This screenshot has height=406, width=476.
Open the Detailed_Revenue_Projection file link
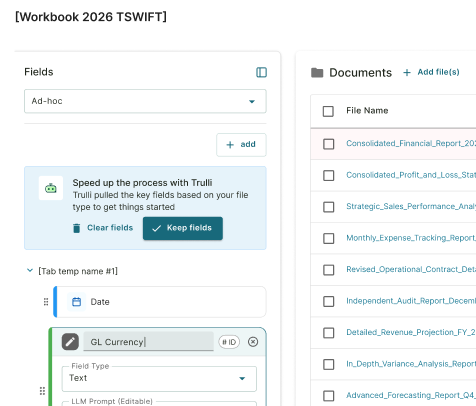click(x=411, y=332)
